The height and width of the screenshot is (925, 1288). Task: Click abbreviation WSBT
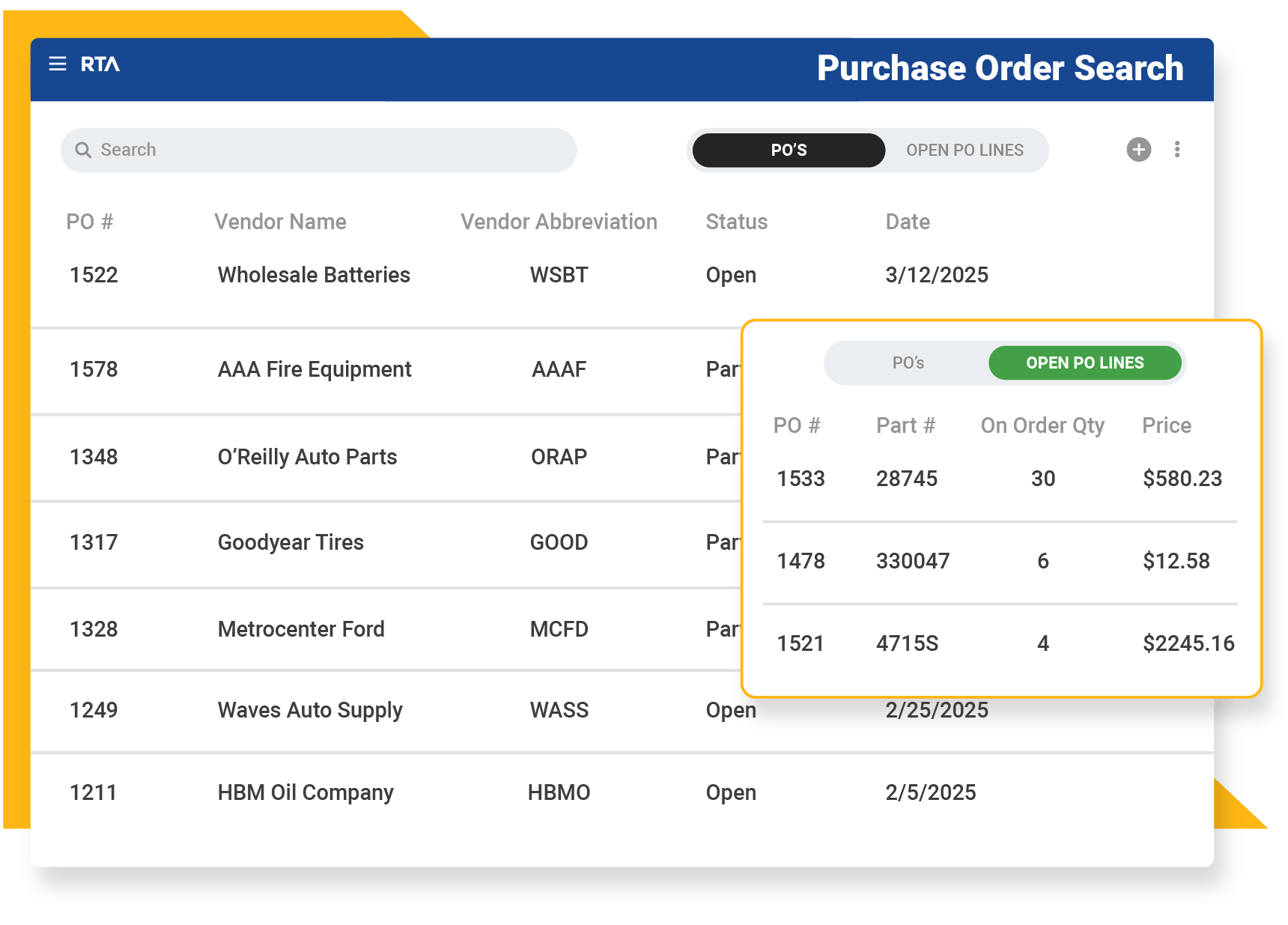559,275
